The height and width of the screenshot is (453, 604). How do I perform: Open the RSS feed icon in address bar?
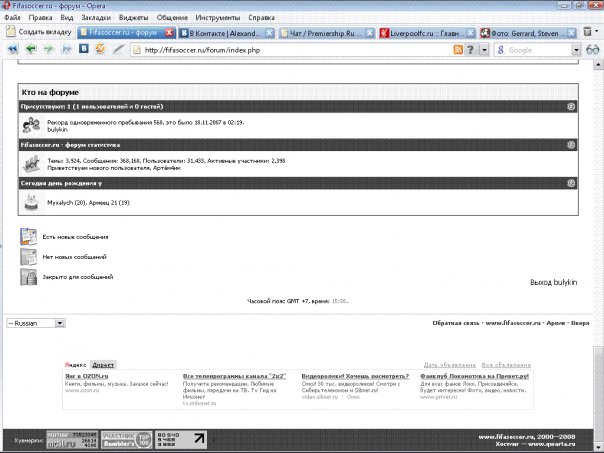point(458,50)
